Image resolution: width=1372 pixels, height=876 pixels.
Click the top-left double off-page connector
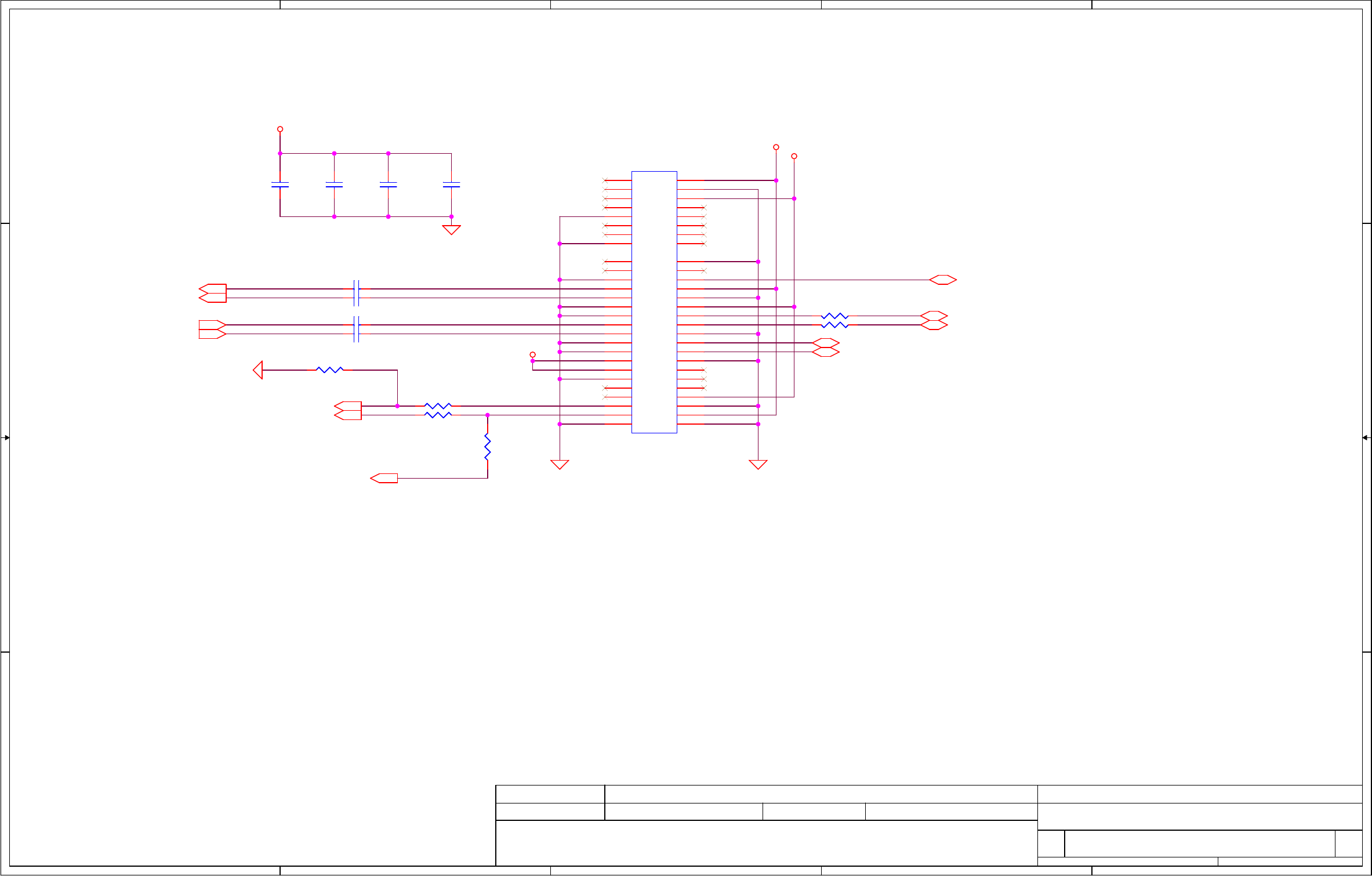point(213,293)
